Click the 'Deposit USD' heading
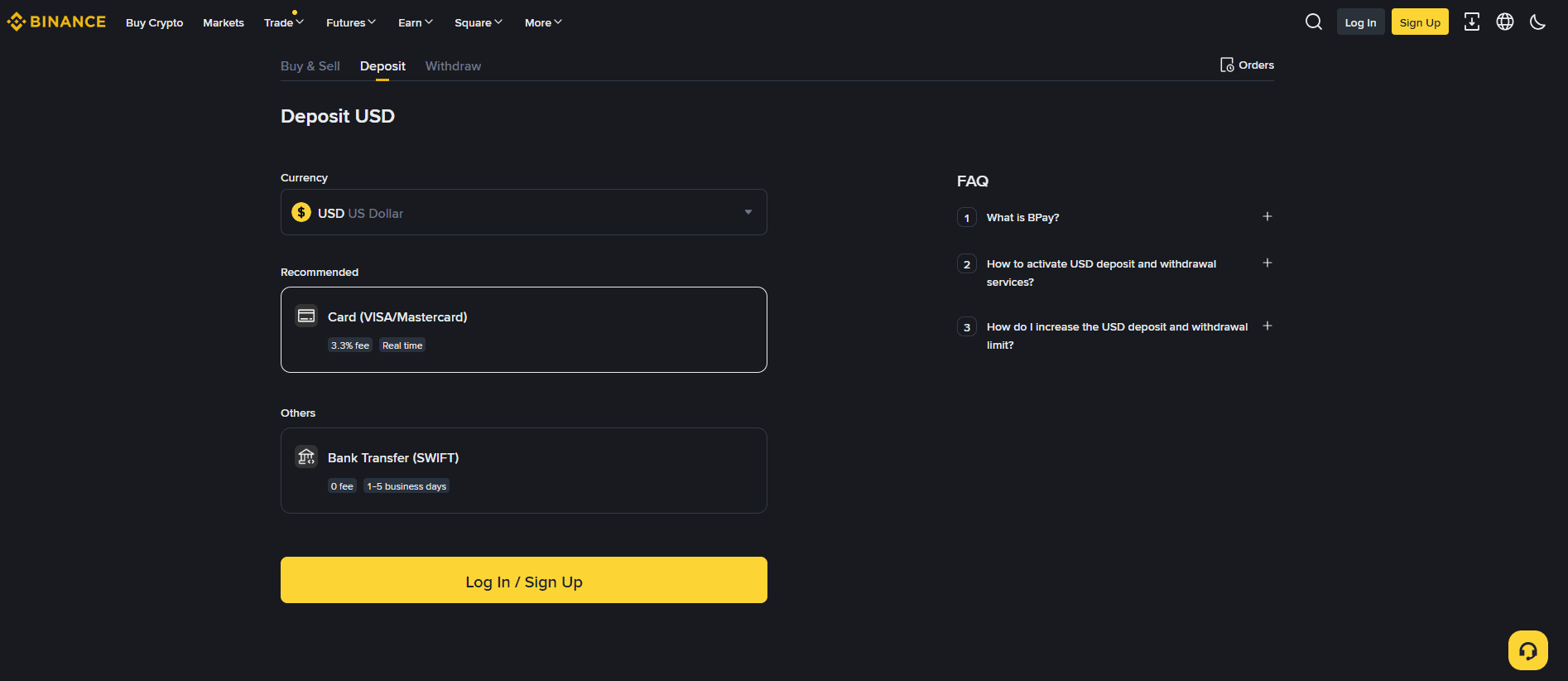Screen dimensions: 1568x681 pos(338,116)
